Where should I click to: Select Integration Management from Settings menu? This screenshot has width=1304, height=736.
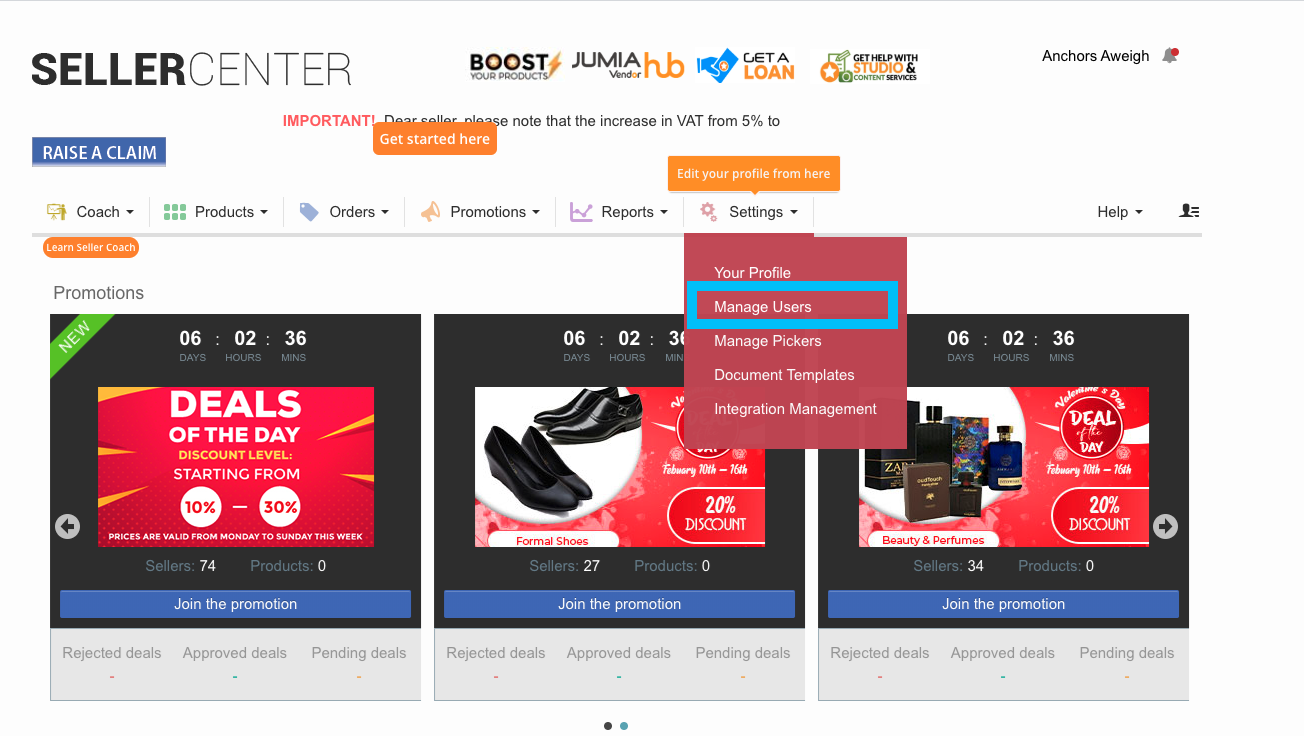click(x=795, y=409)
